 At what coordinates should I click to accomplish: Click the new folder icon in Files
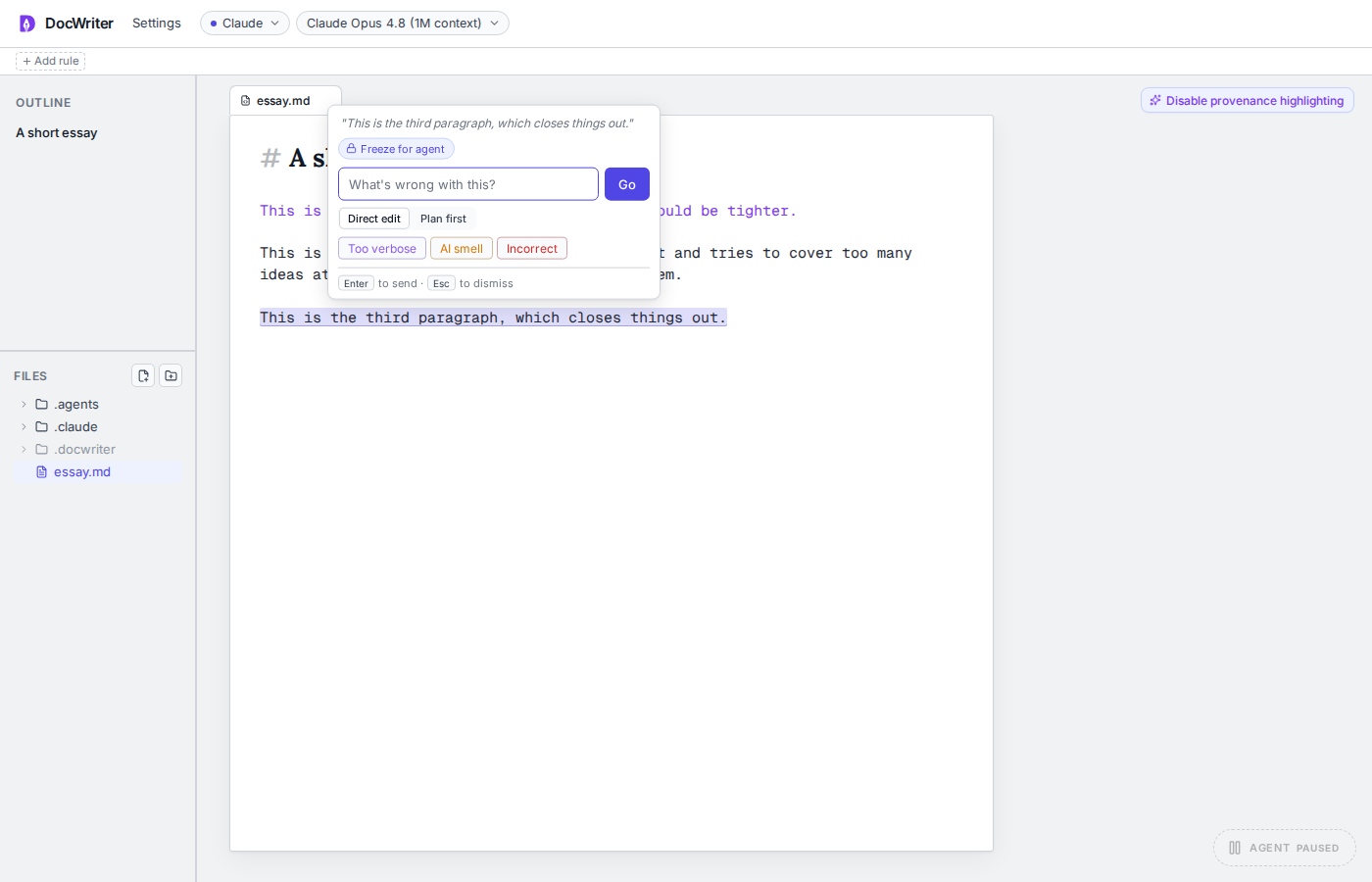pos(171,375)
